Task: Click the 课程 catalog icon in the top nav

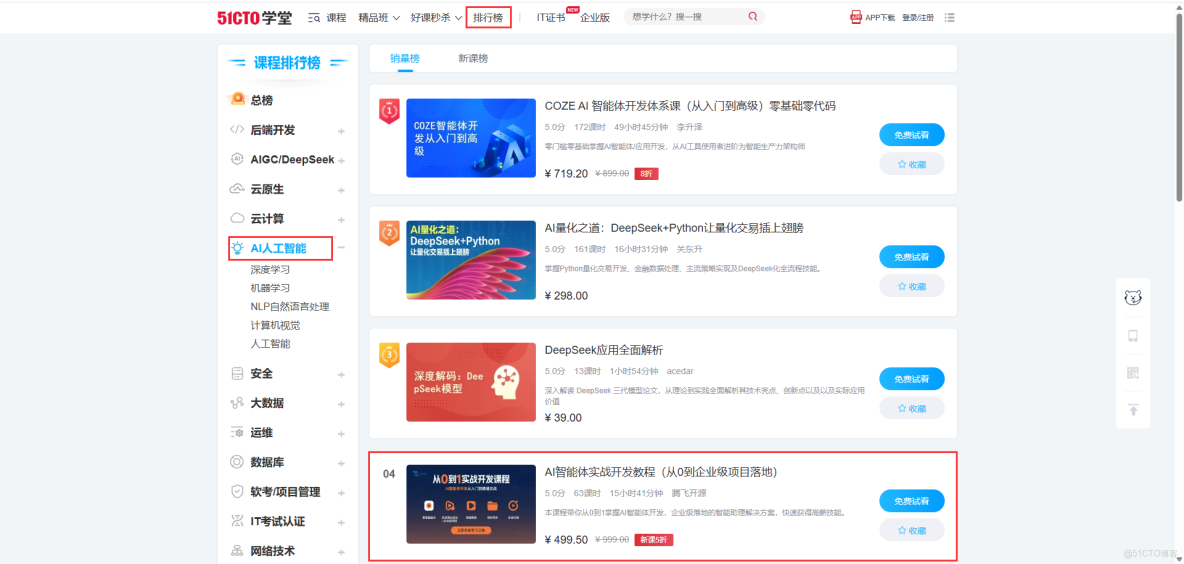Action: (x=314, y=17)
